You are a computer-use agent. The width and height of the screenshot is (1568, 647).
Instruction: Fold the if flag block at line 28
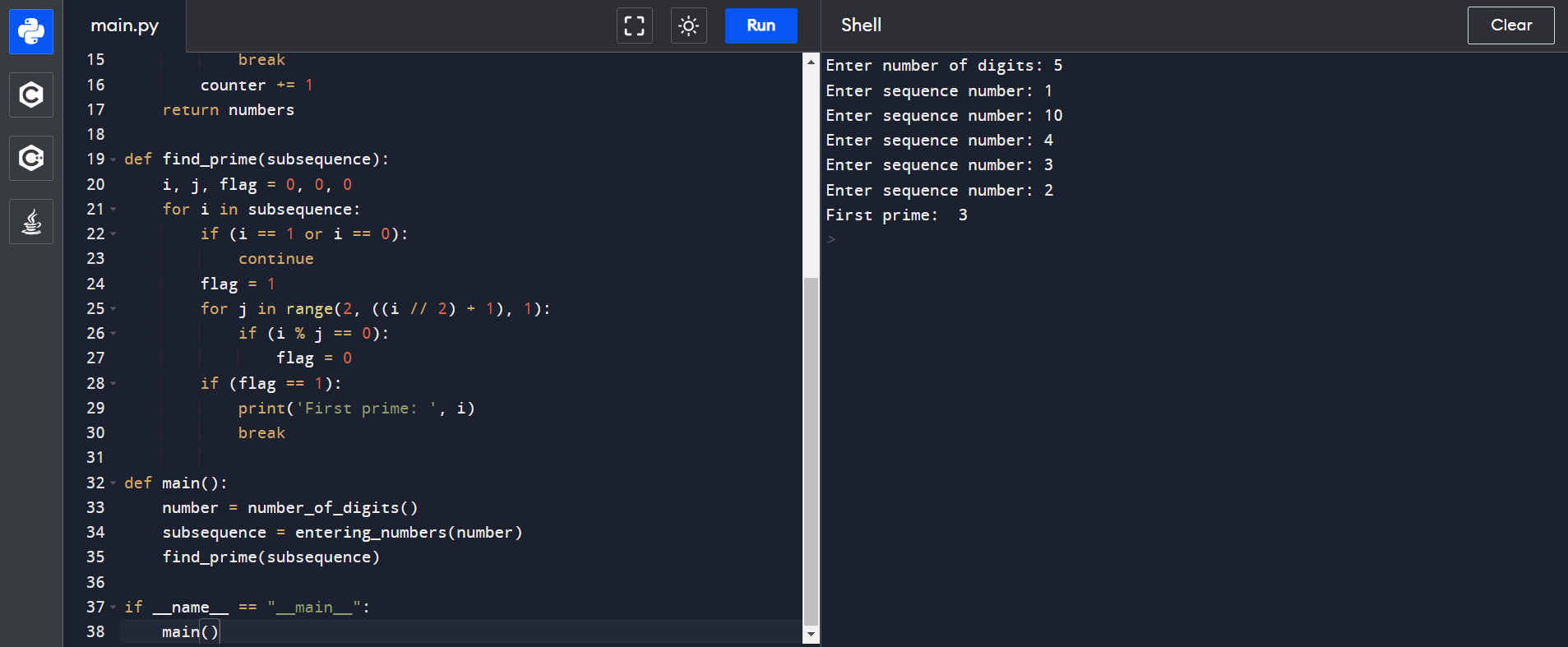[113, 384]
